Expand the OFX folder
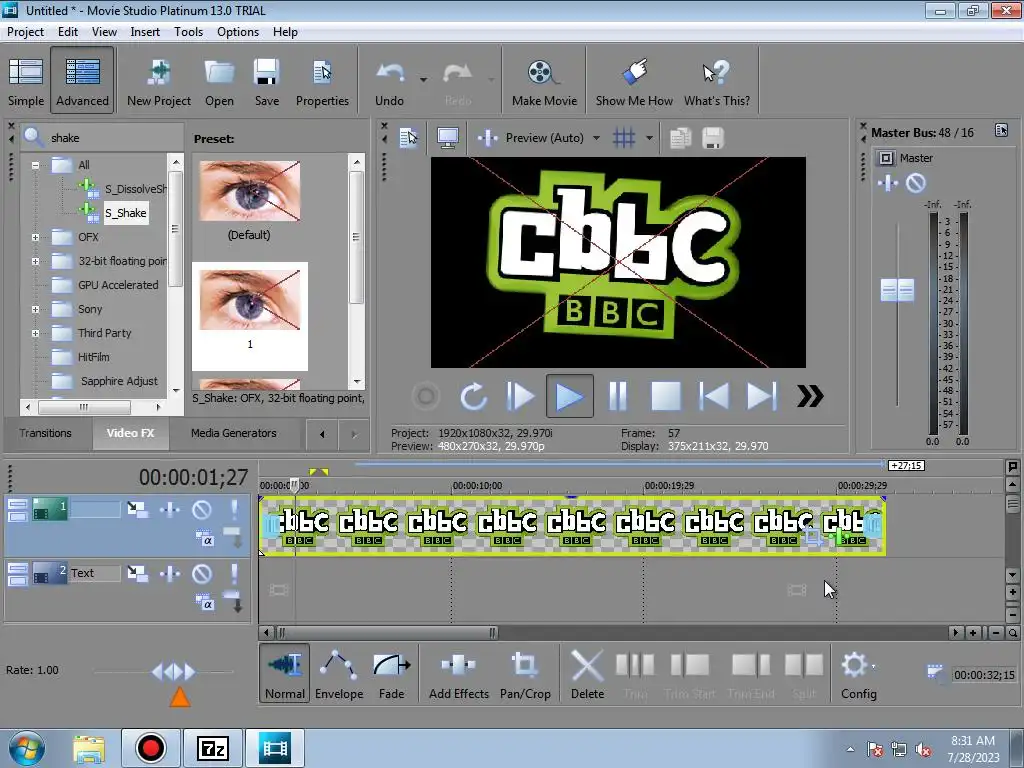This screenshot has height=768, width=1024. pyautogui.click(x=35, y=237)
